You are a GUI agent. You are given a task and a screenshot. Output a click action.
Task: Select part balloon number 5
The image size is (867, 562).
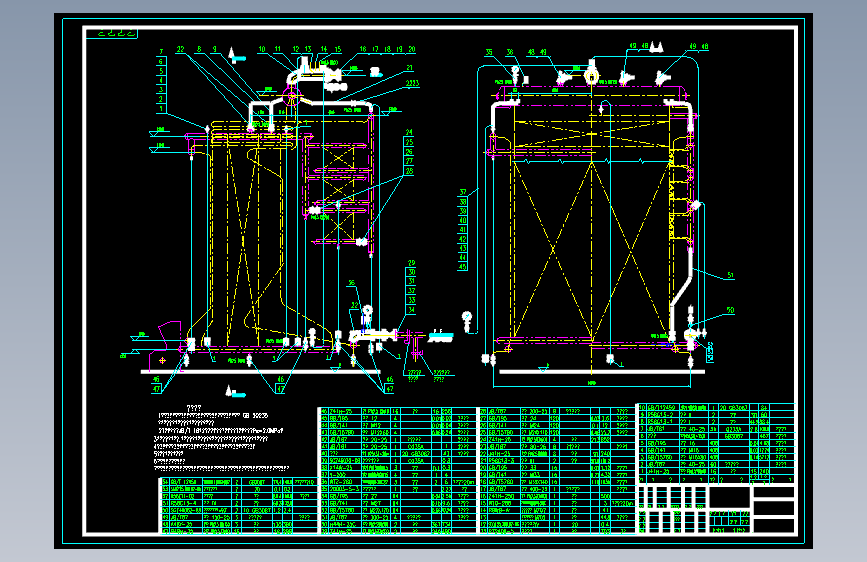161,71
